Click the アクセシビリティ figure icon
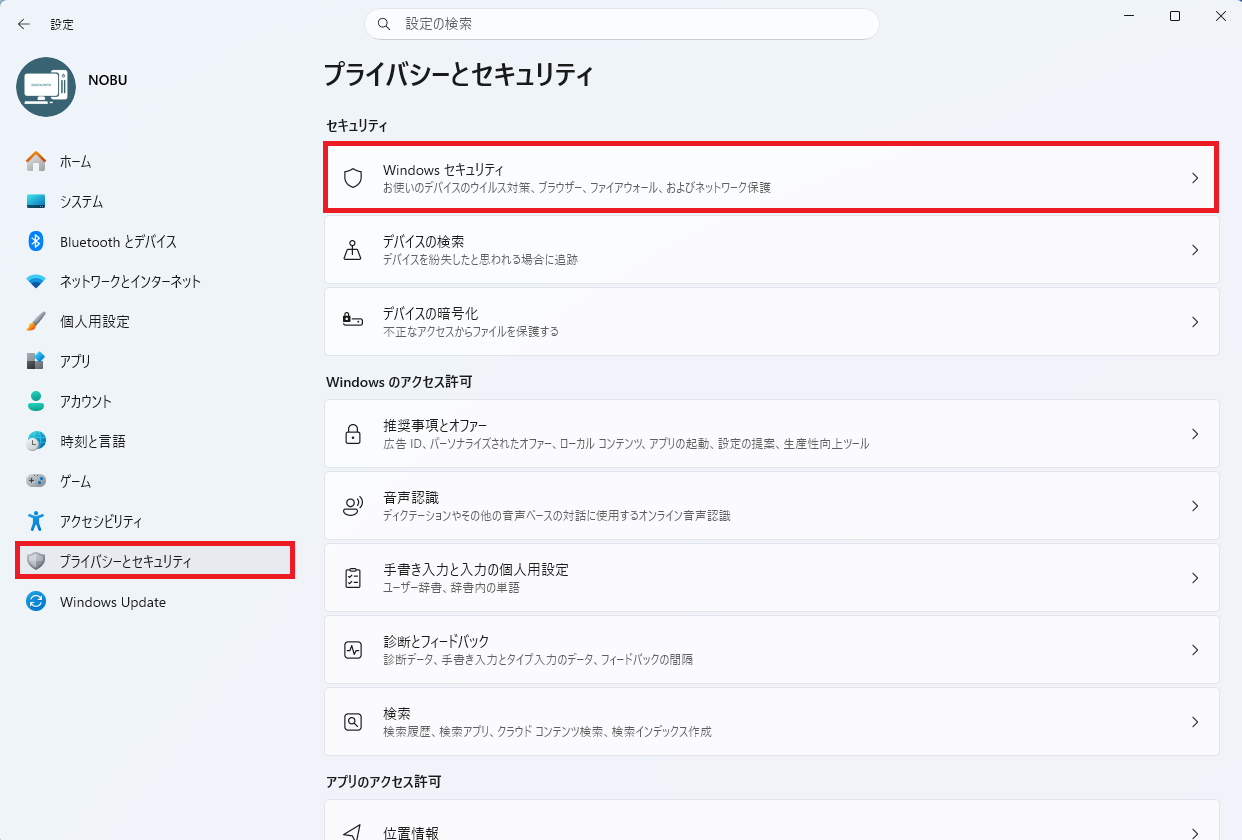The width and height of the screenshot is (1242, 840). point(36,521)
